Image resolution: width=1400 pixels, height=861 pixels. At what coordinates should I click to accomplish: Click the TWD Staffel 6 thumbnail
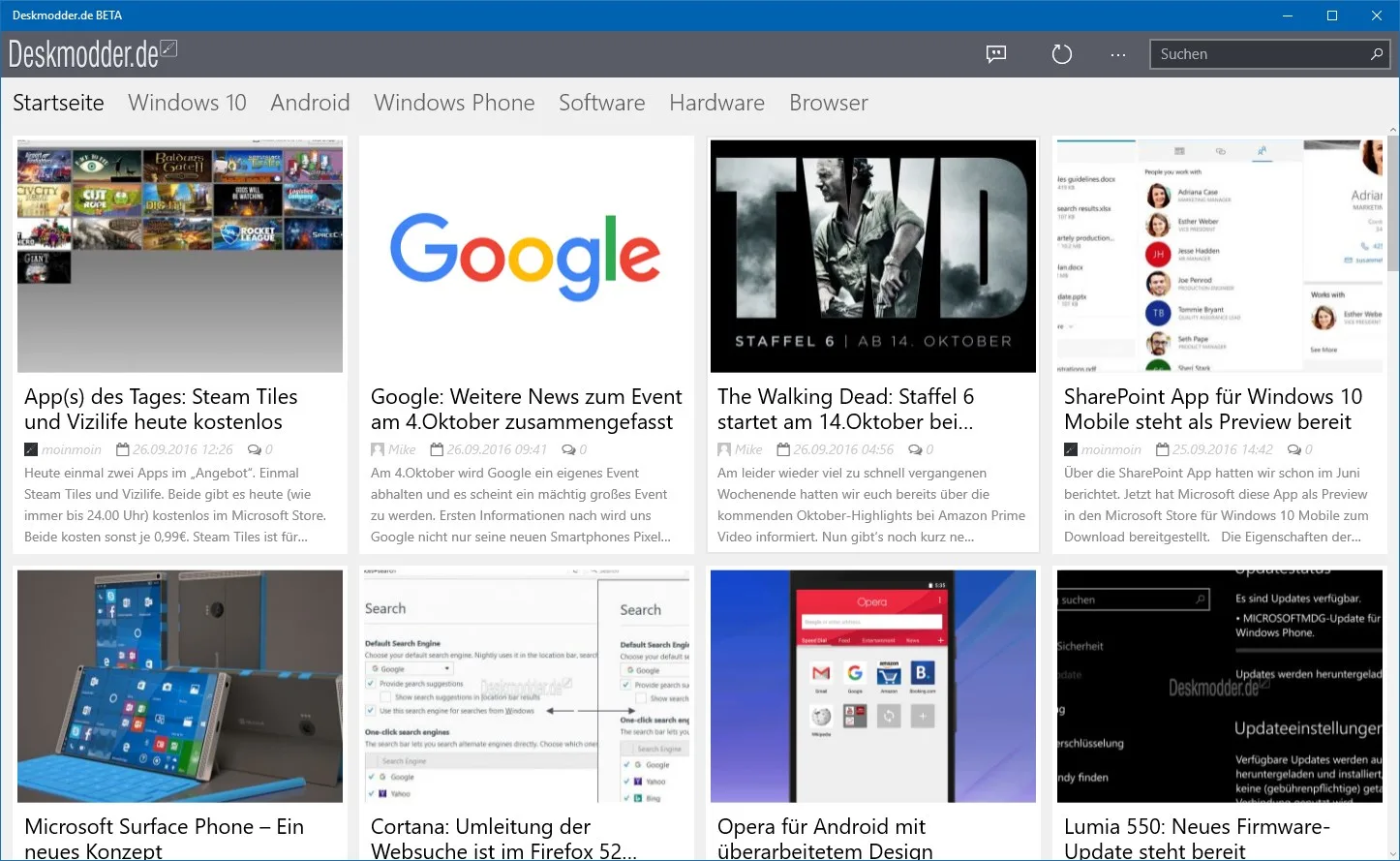tap(873, 256)
